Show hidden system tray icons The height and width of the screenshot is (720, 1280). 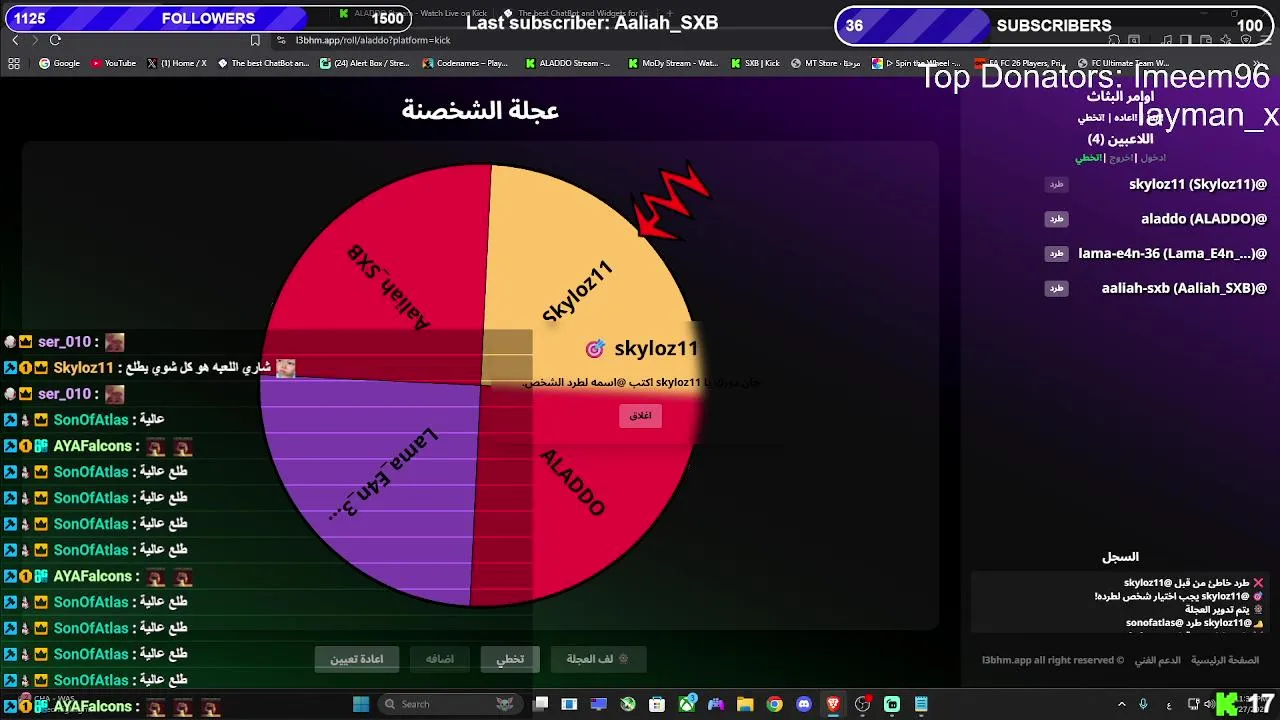pyautogui.click(x=1121, y=704)
